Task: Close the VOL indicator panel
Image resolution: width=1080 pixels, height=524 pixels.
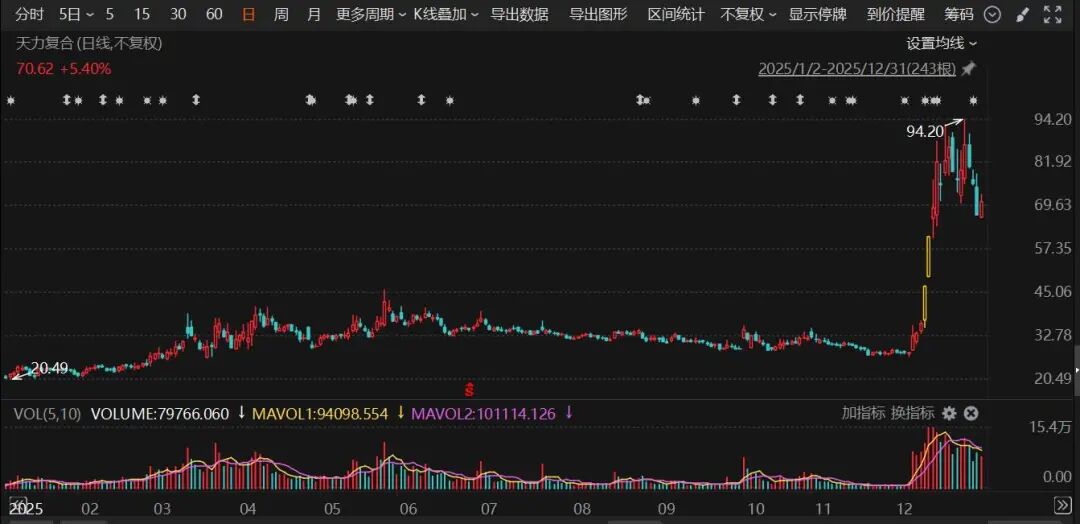Action: point(970,413)
